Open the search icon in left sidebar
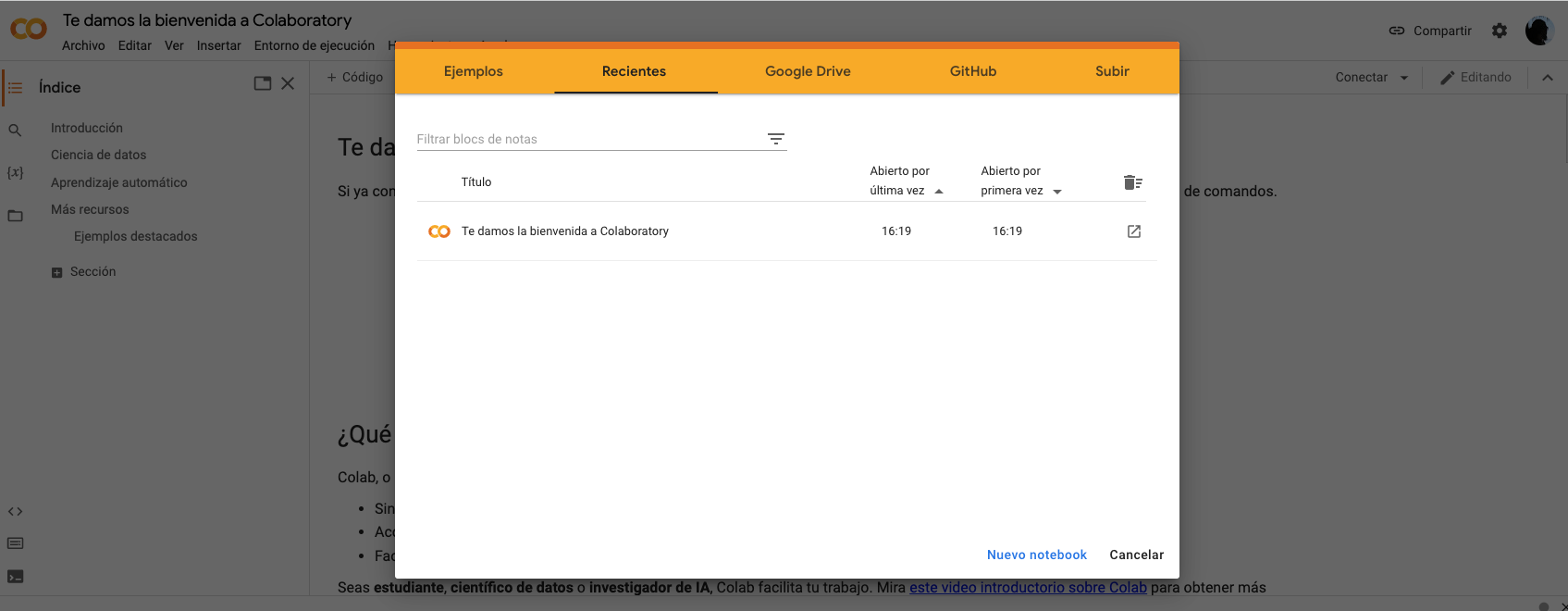Viewport: 1568px width, 611px height. click(15, 131)
